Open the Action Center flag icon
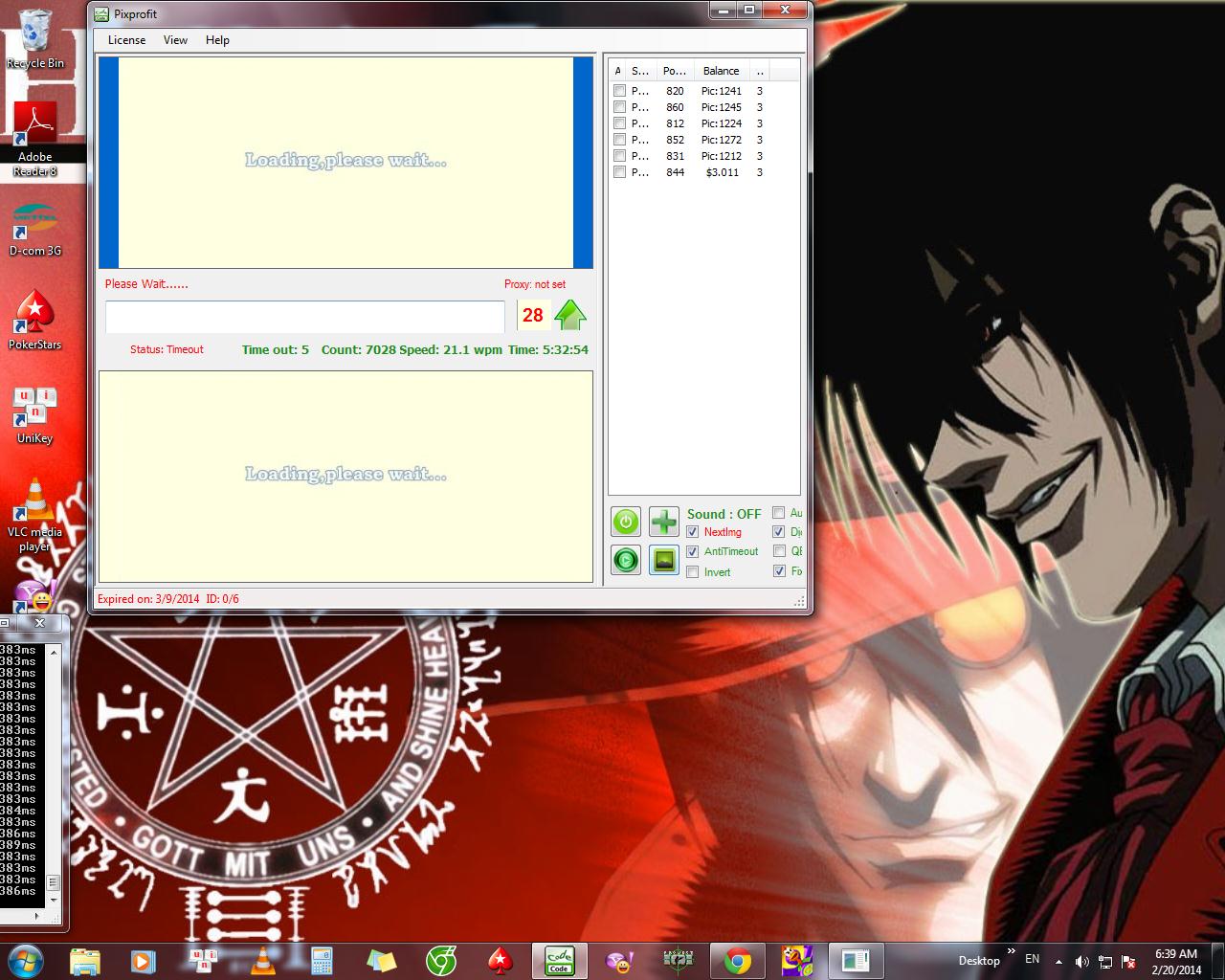 [x=1128, y=962]
